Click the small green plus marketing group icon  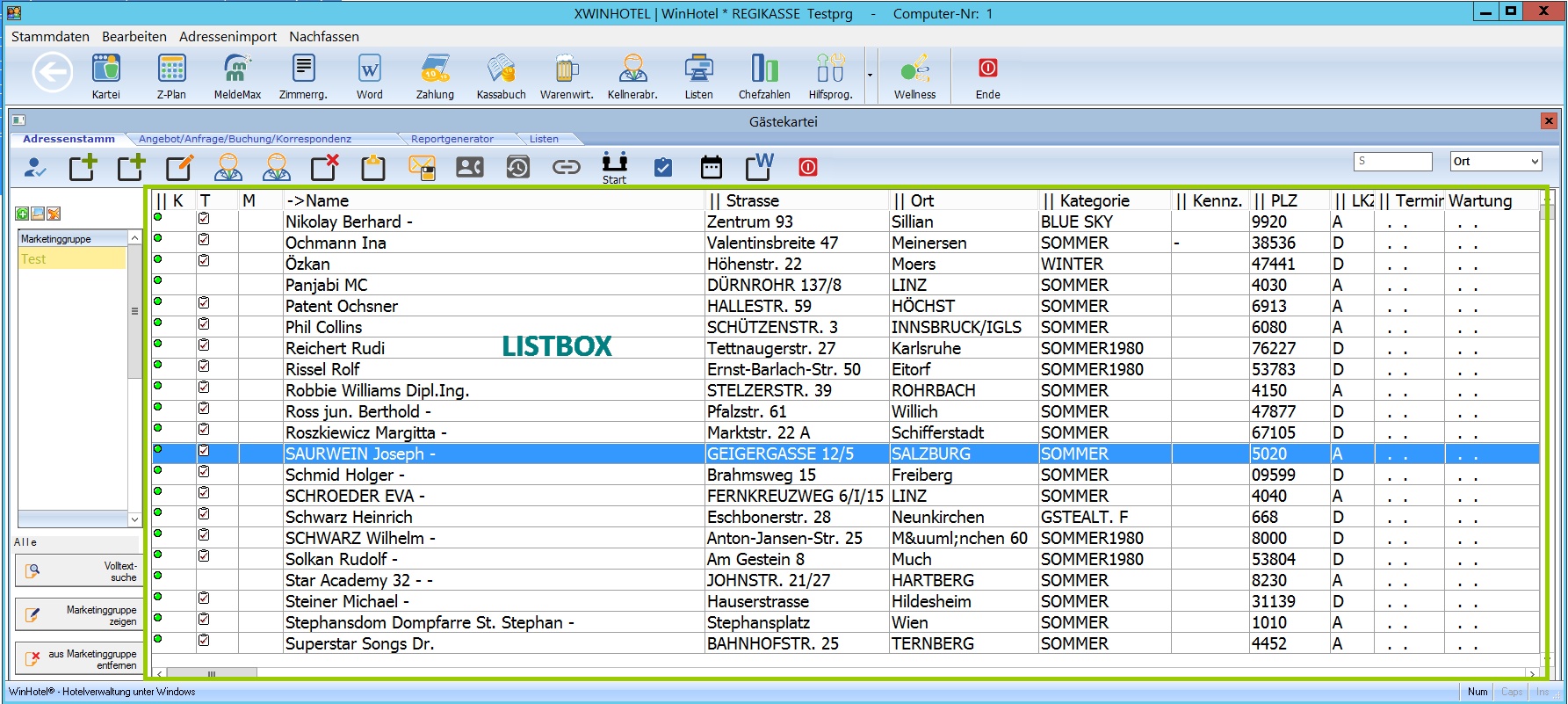(x=22, y=214)
